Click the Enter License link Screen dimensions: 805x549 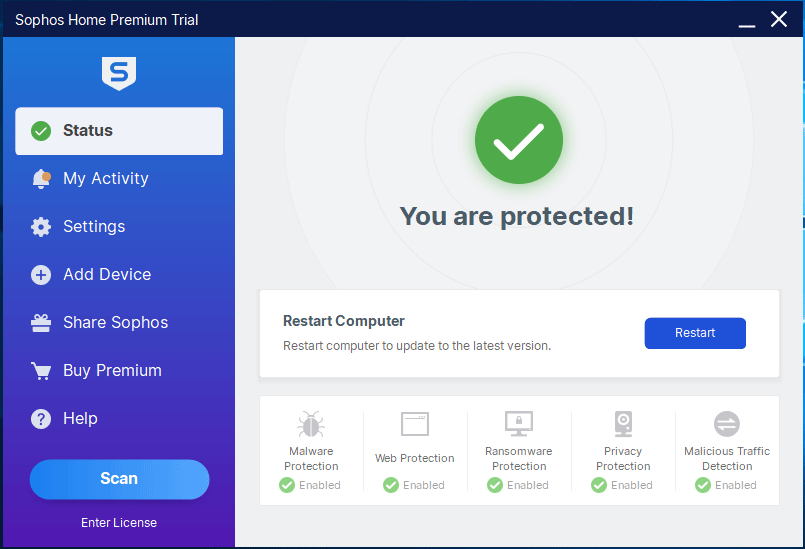[x=119, y=522]
